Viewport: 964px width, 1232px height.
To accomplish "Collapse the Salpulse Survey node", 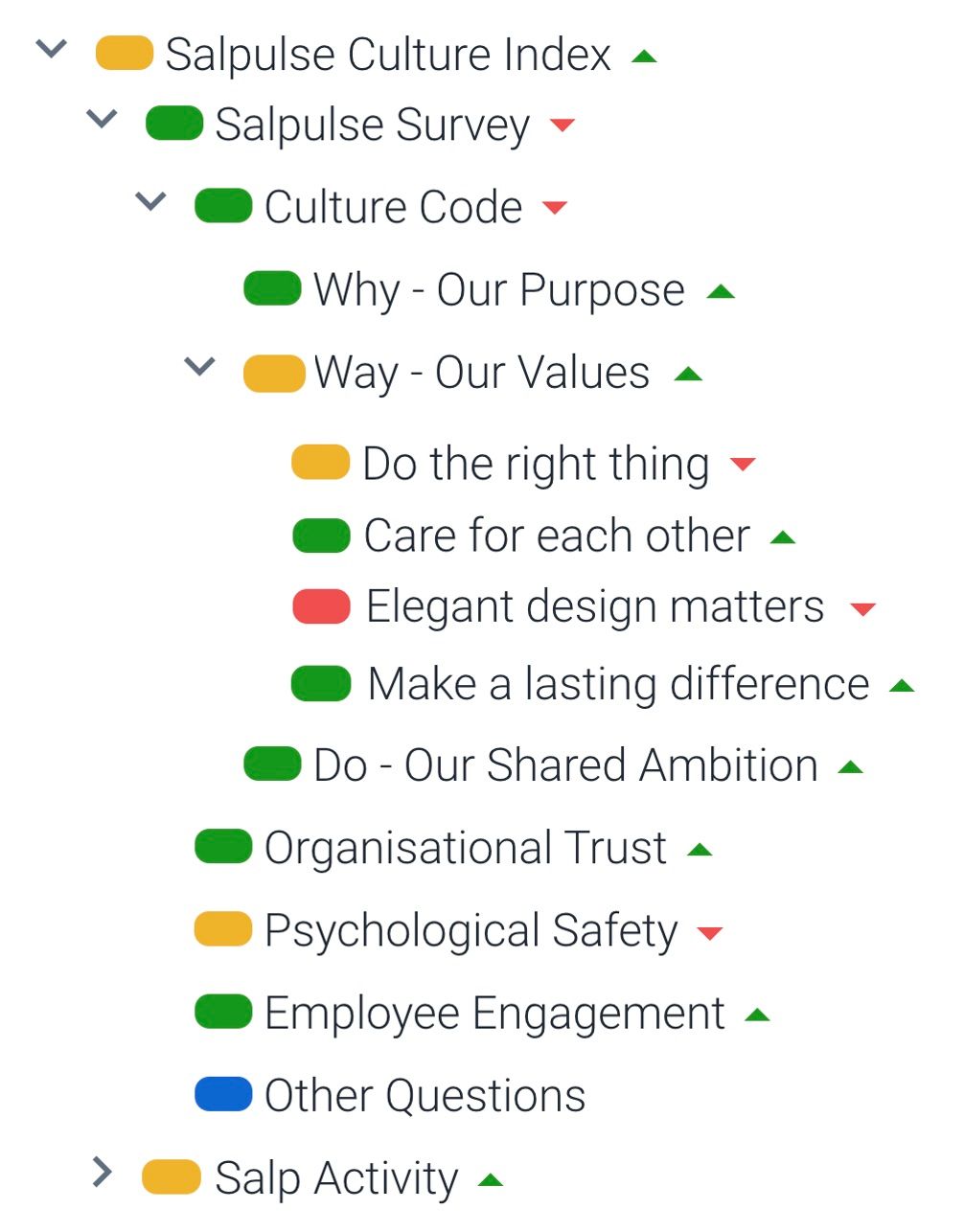I will 101,119.
